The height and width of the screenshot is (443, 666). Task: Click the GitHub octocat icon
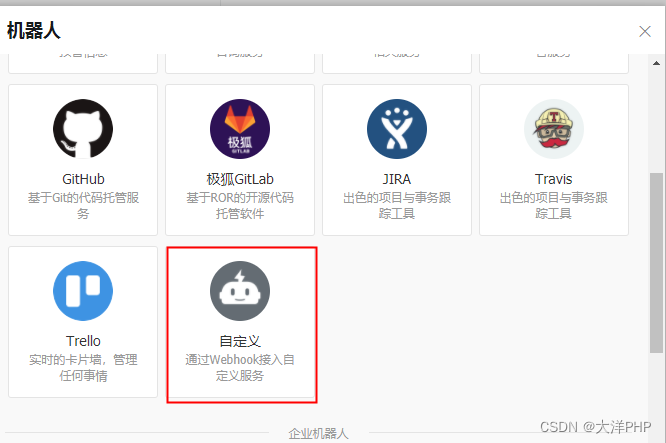(83, 129)
